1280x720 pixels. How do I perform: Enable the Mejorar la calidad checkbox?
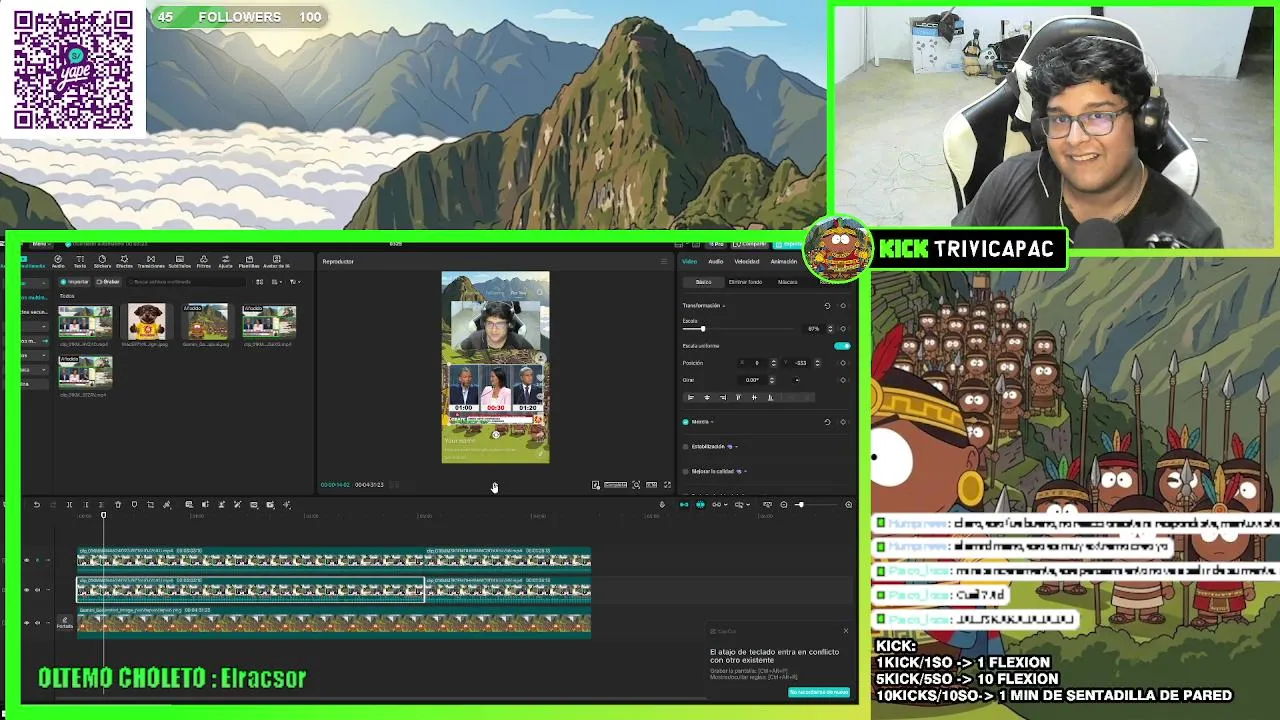coord(685,471)
